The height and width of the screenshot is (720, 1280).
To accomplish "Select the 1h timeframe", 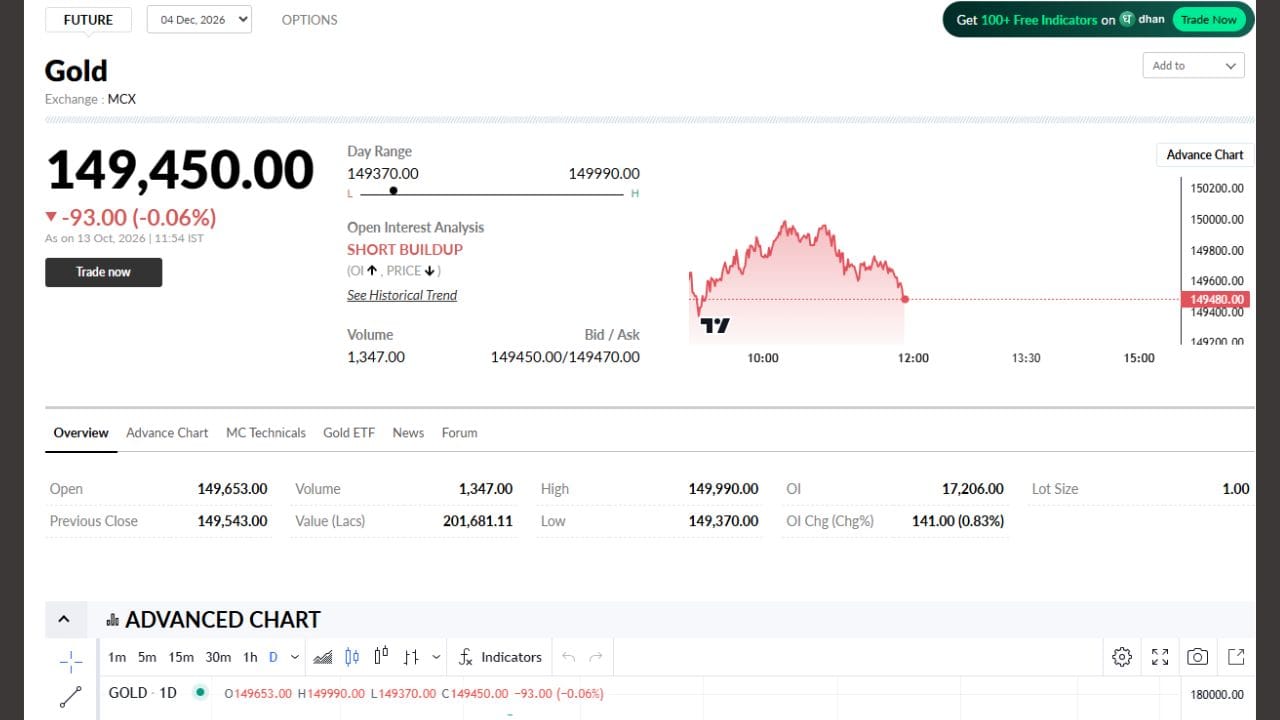I will click(250, 657).
